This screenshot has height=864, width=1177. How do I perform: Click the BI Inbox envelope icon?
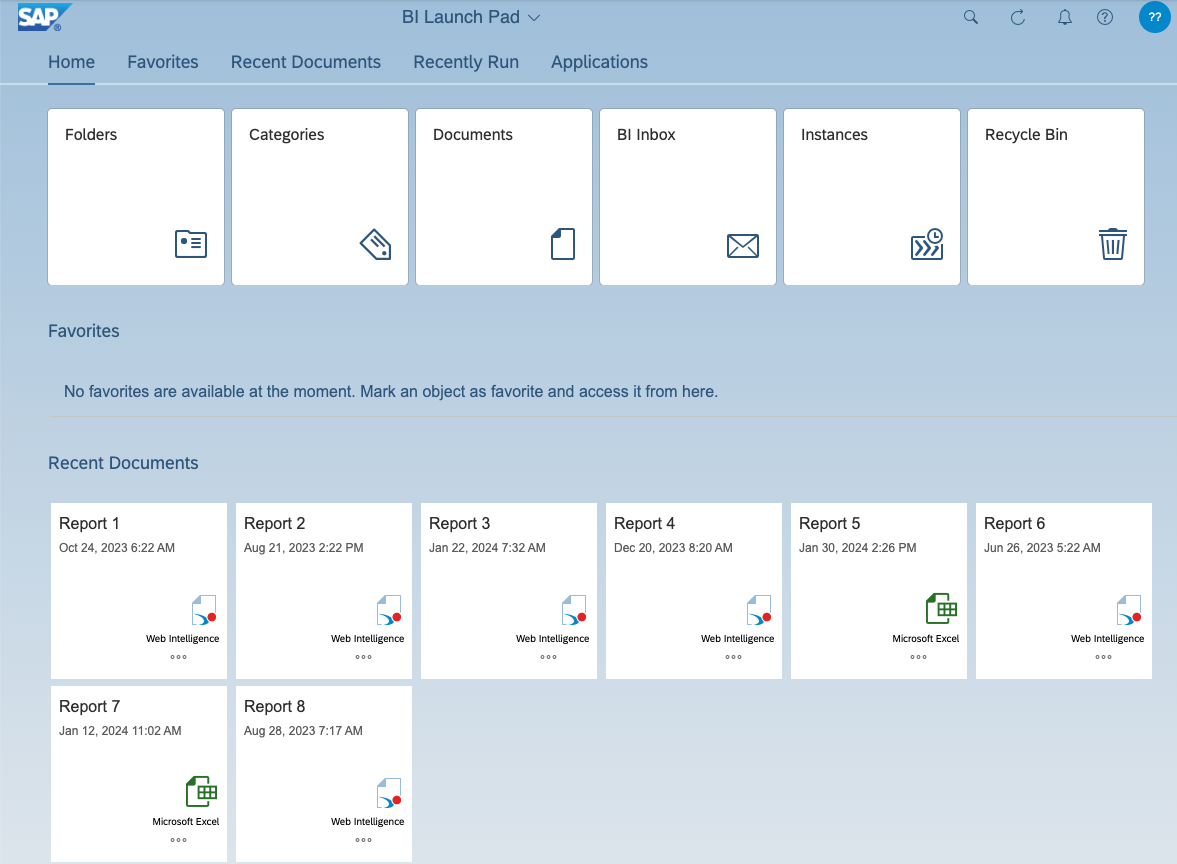point(742,245)
